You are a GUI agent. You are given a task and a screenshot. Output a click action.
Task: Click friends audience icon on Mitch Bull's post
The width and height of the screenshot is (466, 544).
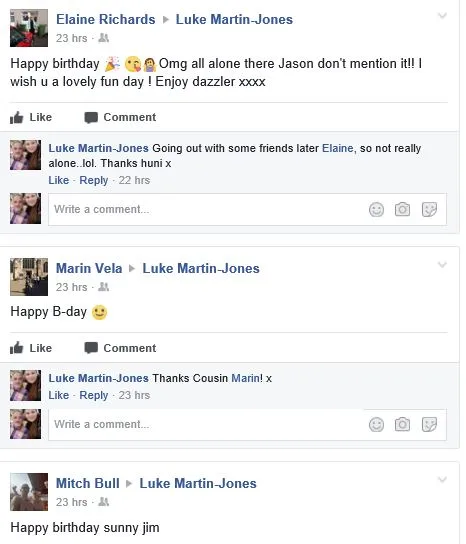(x=103, y=502)
